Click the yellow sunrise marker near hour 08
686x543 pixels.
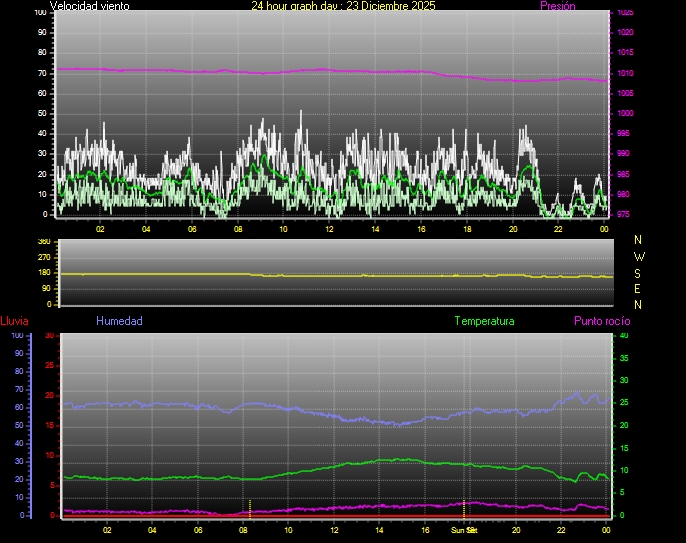pos(249,506)
